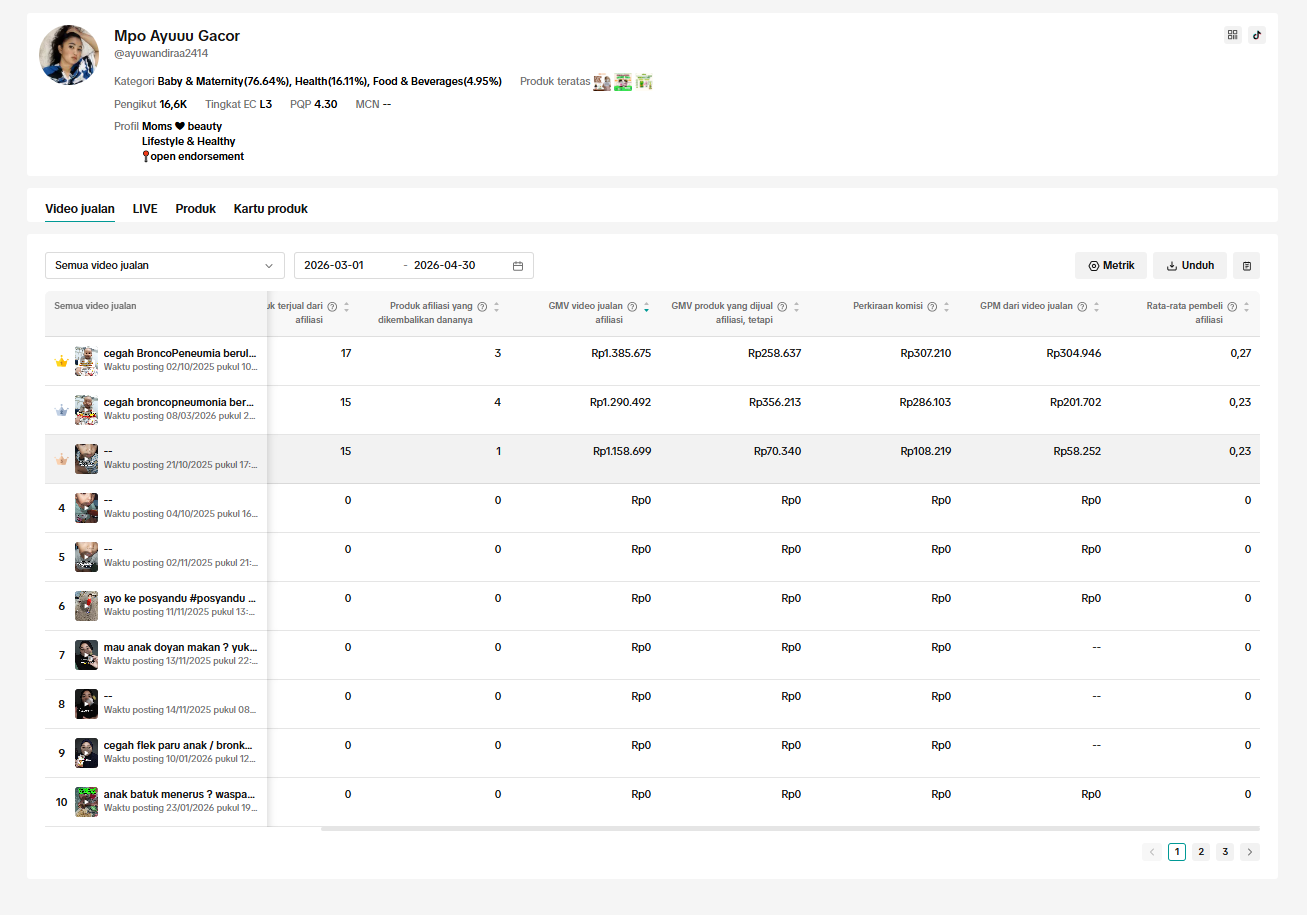This screenshot has height=915, width=1307.
Task: Click the help icon beside GPM dari video jualan
Action: 1082,307
